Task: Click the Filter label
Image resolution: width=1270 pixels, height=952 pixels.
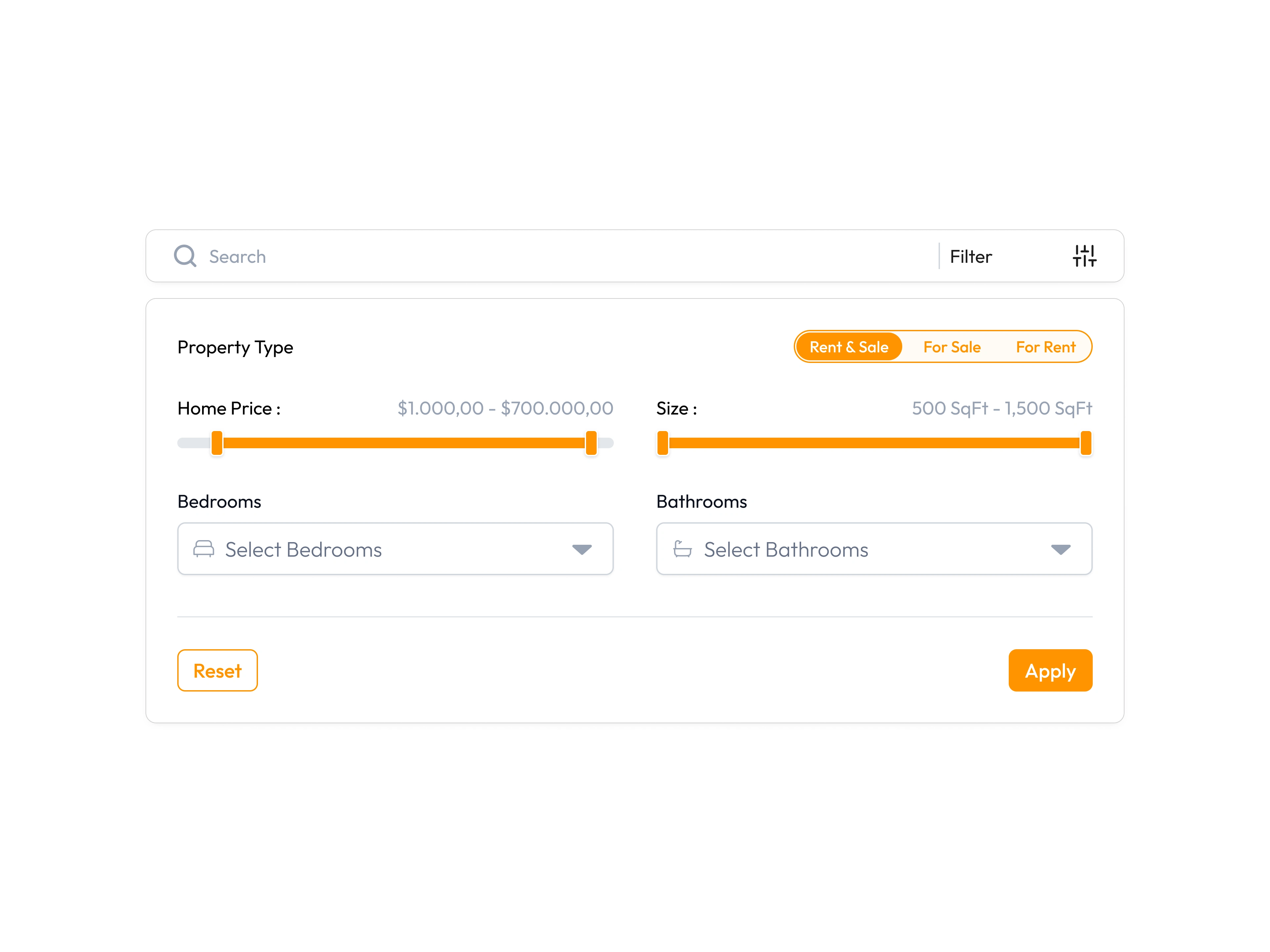Action: click(970, 257)
